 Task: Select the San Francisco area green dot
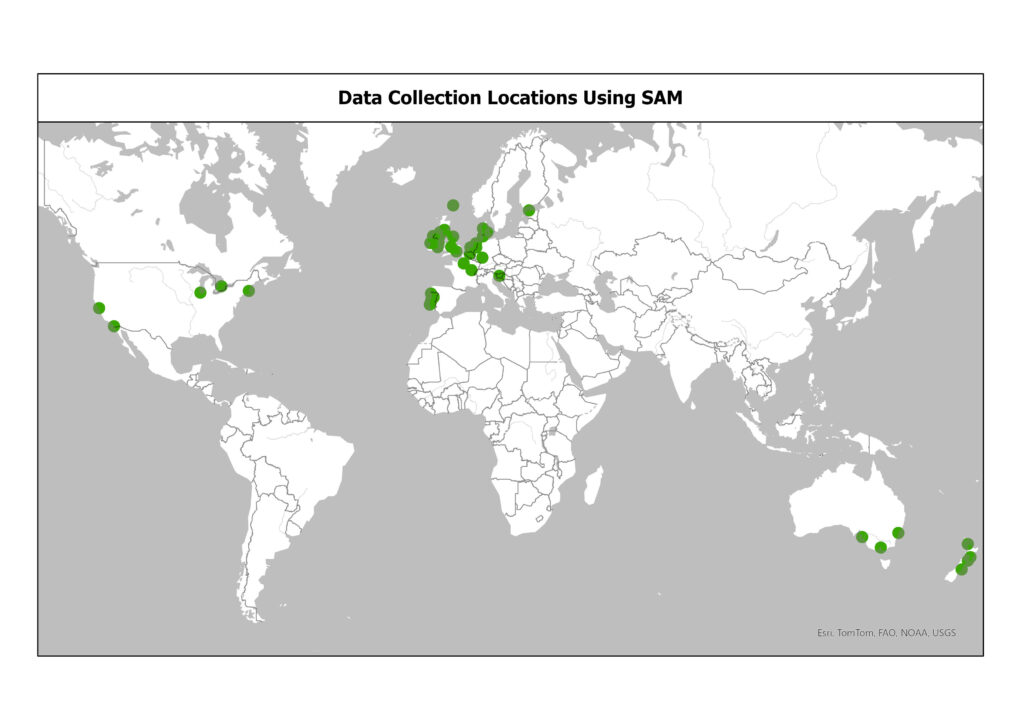coord(99,308)
